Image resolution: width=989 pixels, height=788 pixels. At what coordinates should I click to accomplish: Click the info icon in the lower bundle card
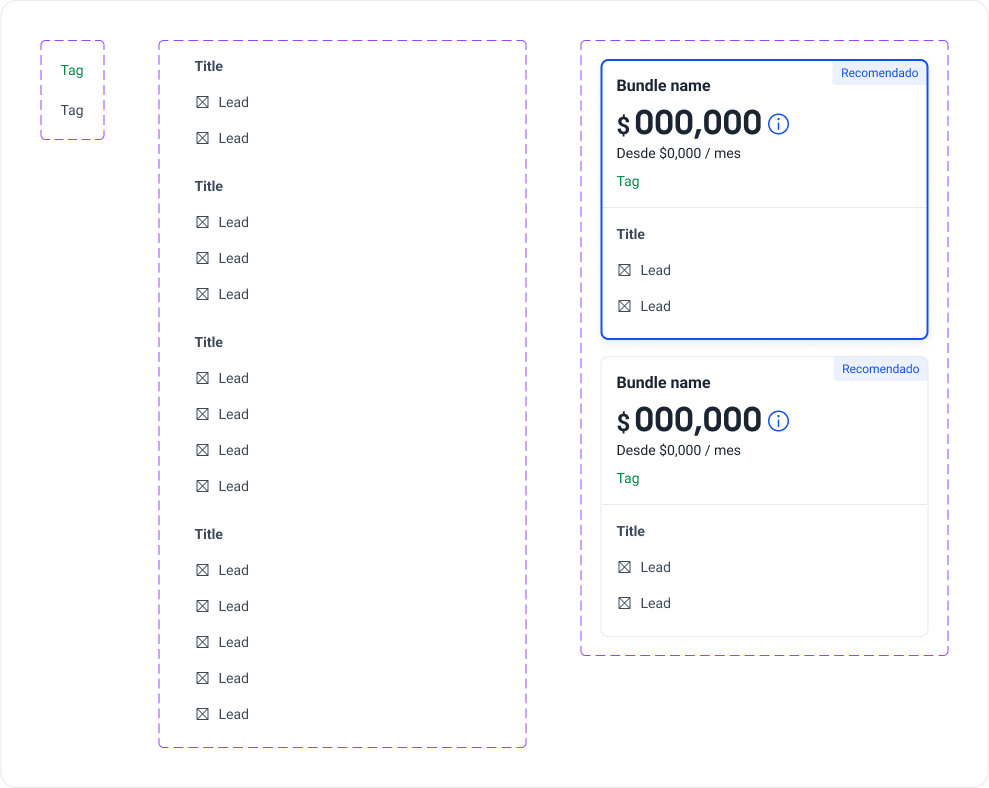[x=779, y=421]
